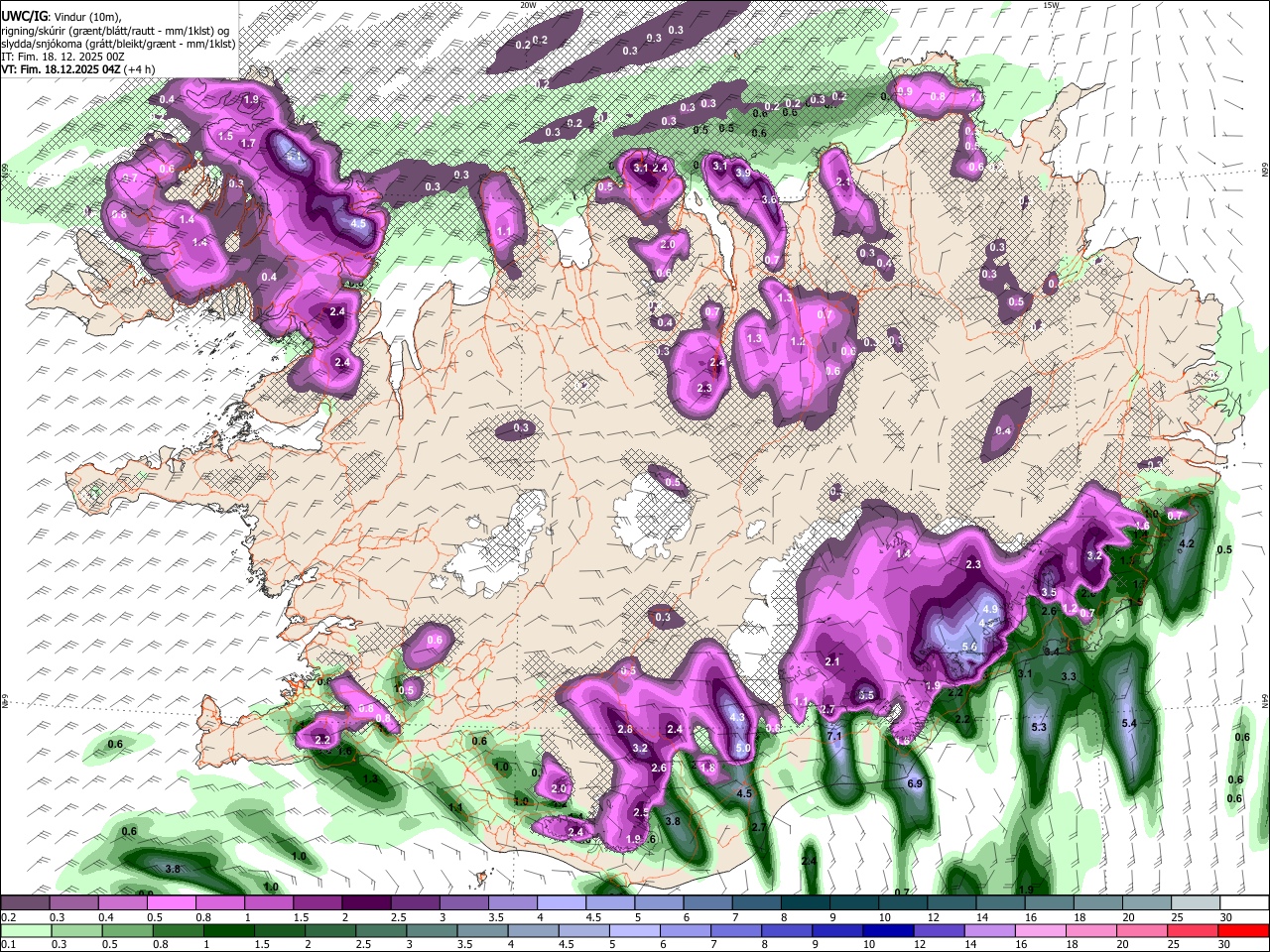Click the 6.9 precipitation value on the map
Viewport: 1270px width, 952px height.
point(915,784)
